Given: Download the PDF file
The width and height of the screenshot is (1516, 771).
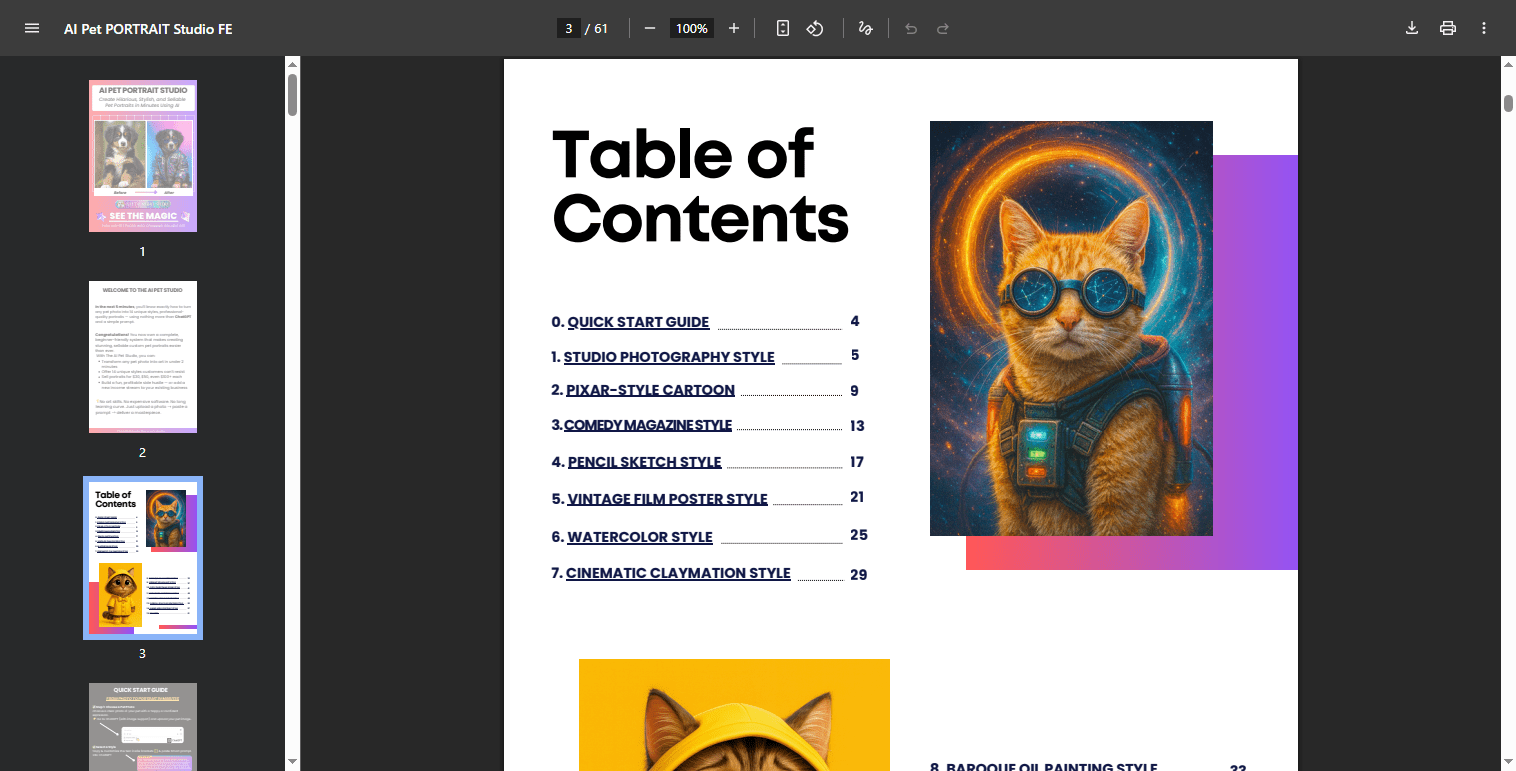Looking at the screenshot, I should tap(1412, 28).
